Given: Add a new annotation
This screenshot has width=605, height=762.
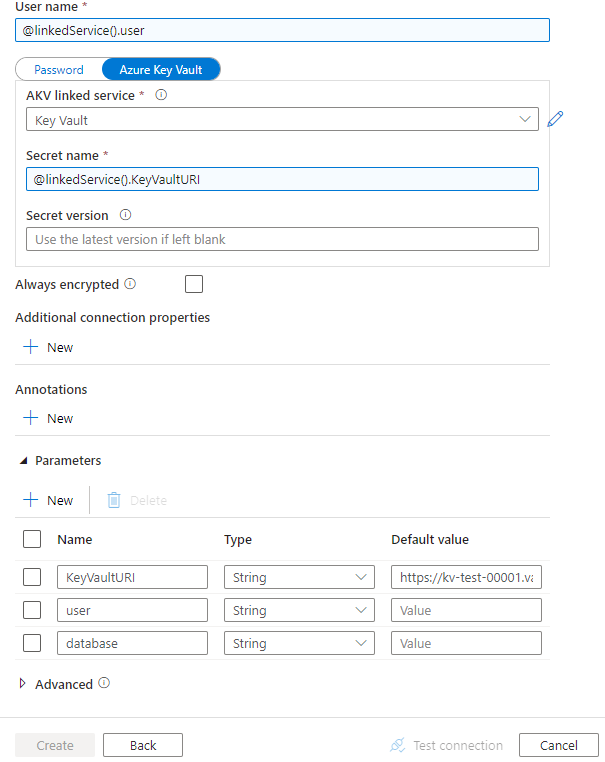Looking at the screenshot, I should click(48, 418).
